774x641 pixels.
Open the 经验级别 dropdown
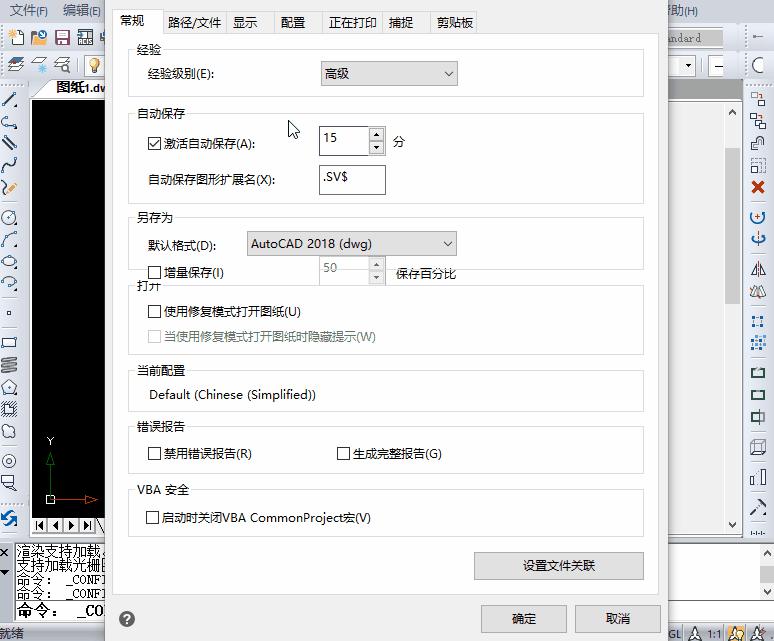point(389,74)
